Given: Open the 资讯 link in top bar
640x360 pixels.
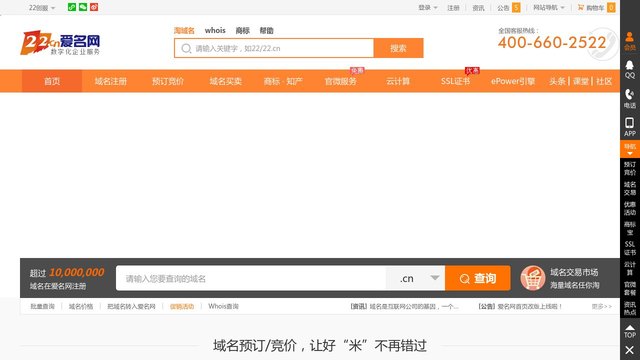Looking at the screenshot, I should tap(478, 8).
